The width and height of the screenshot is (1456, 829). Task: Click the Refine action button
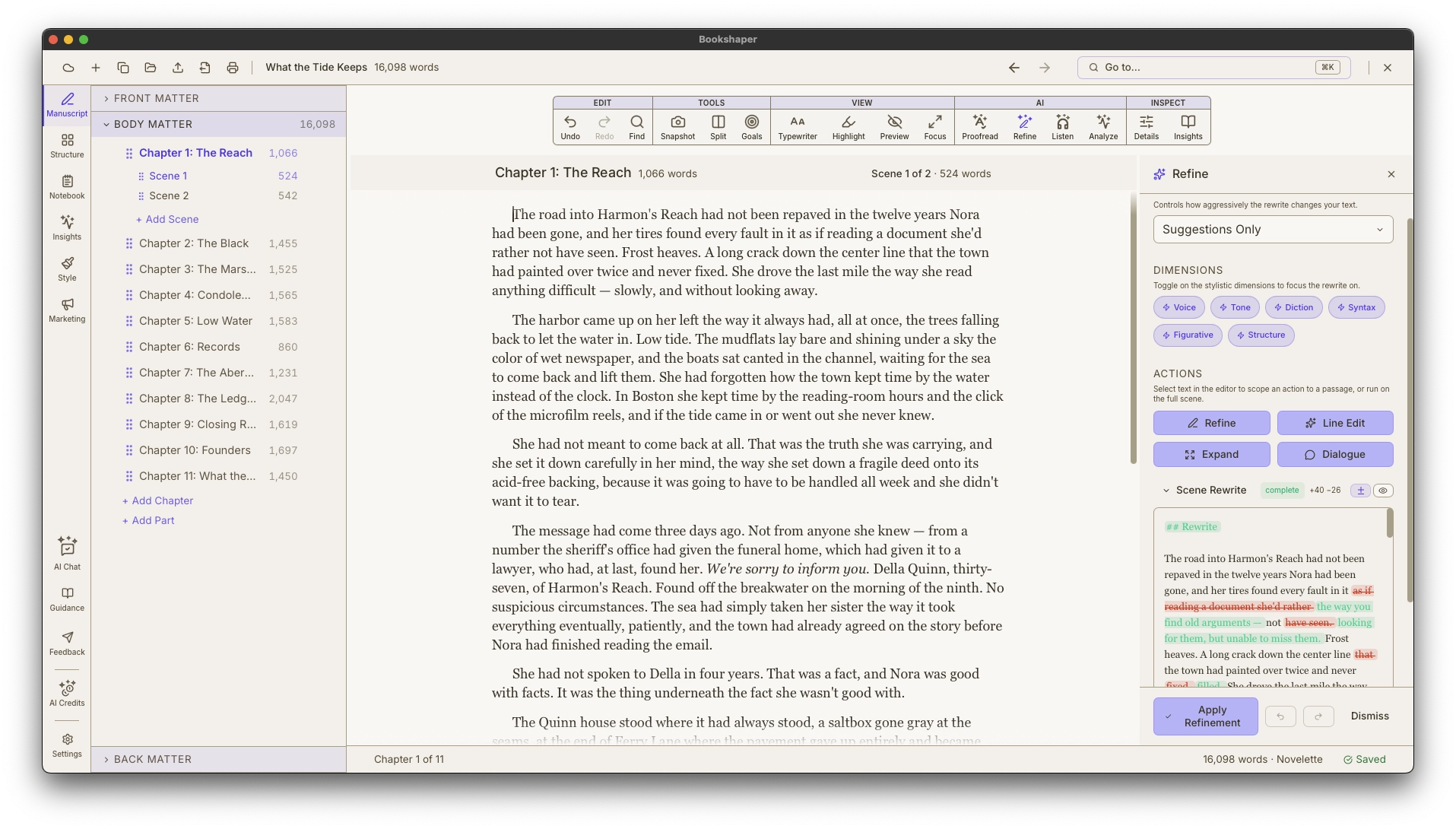[x=1211, y=423]
